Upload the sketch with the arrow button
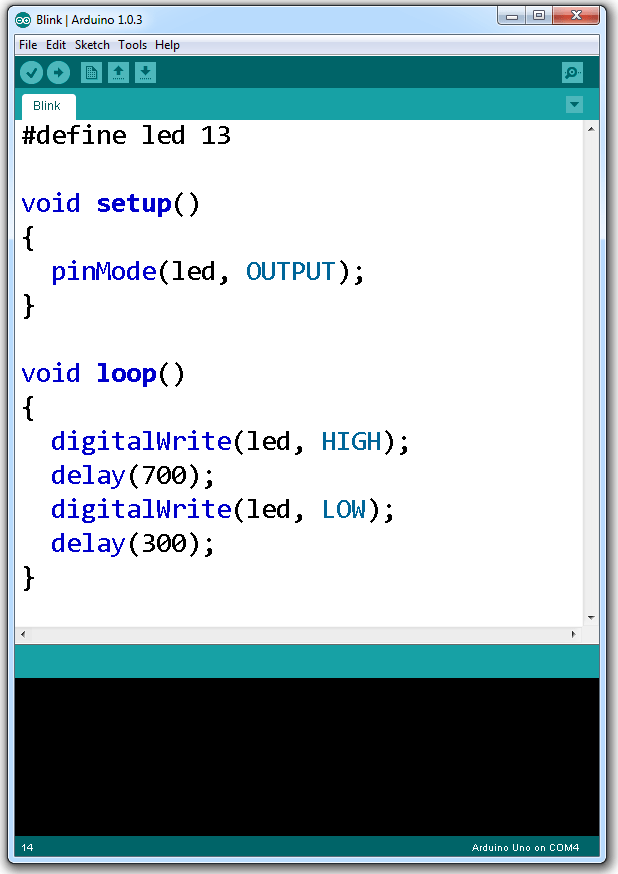The width and height of the screenshot is (618, 874). tap(59, 72)
